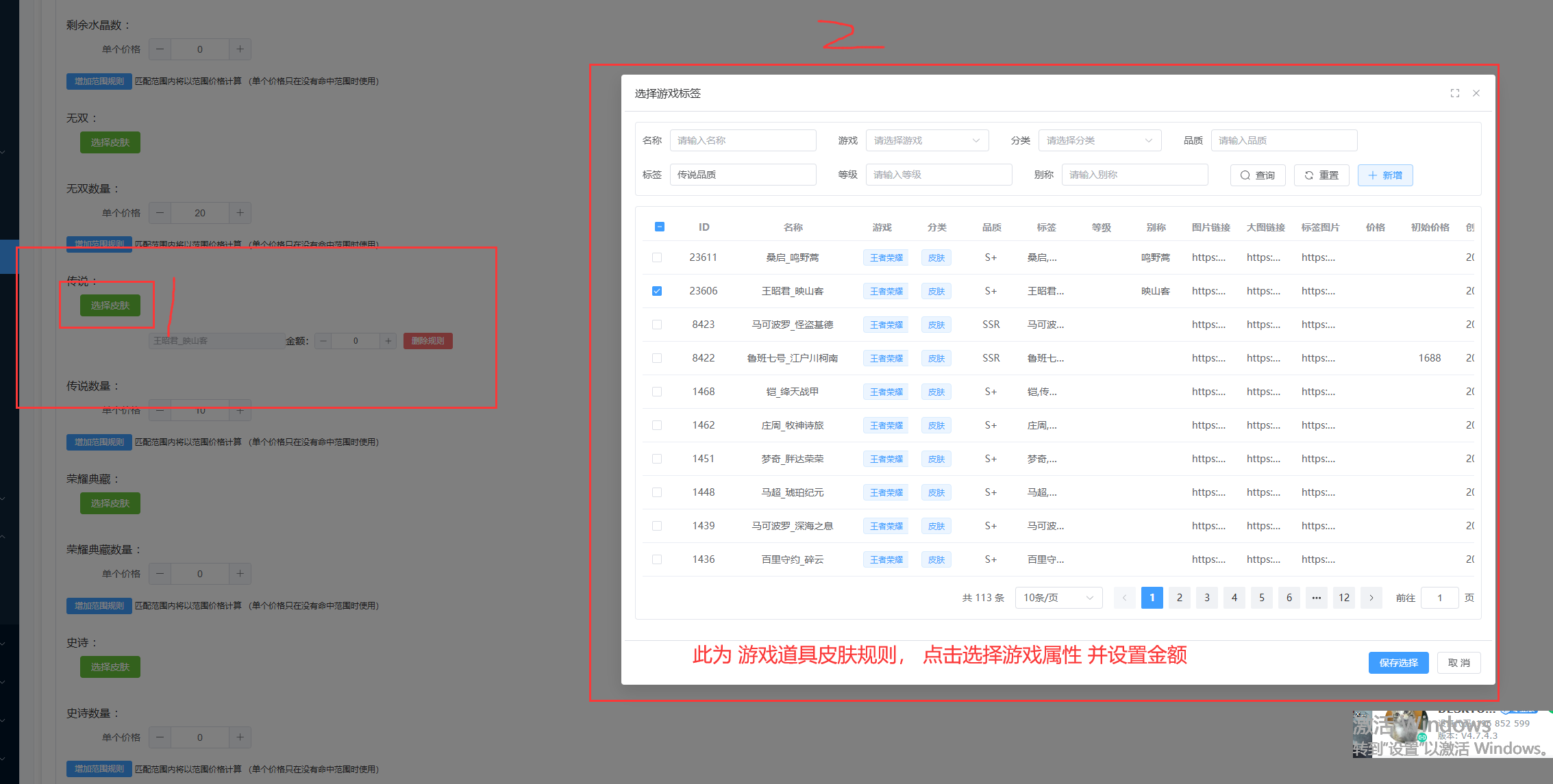
Task: Select page 3 in pagination
Action: tap(1207, 598)
